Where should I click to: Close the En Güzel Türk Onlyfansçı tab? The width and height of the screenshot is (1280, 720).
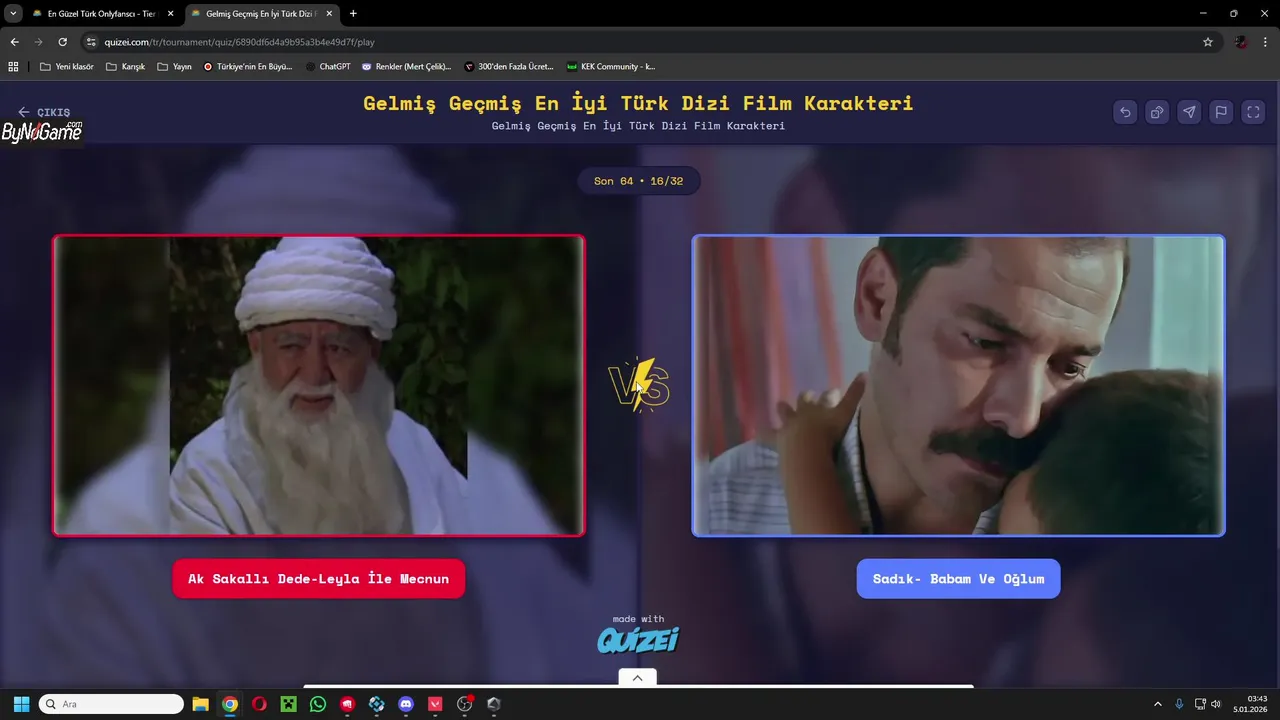tap(170, 14)
